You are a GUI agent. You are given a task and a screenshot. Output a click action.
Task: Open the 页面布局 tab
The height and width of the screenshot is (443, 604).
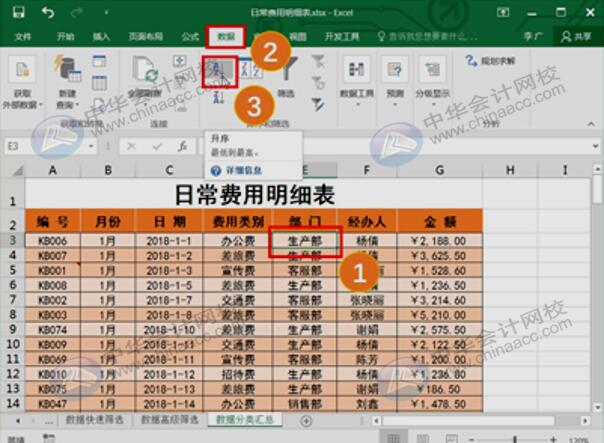click(146, 37)
